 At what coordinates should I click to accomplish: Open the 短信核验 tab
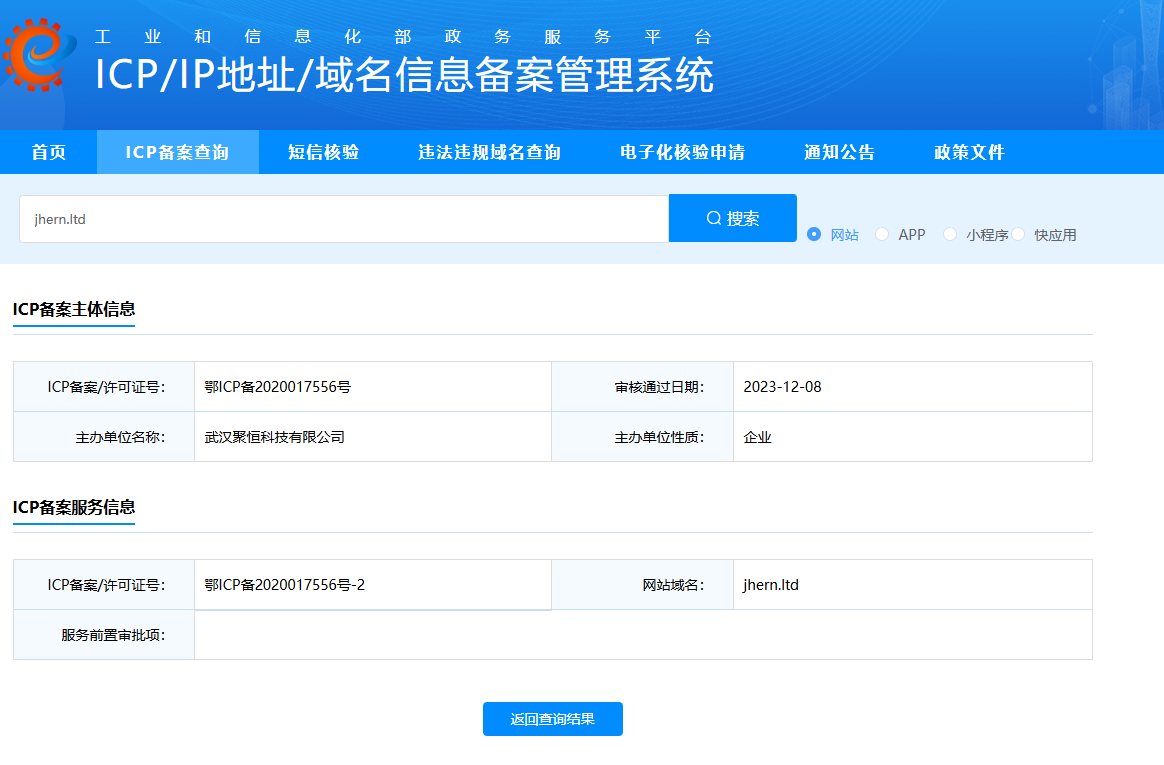click(324, 152)
